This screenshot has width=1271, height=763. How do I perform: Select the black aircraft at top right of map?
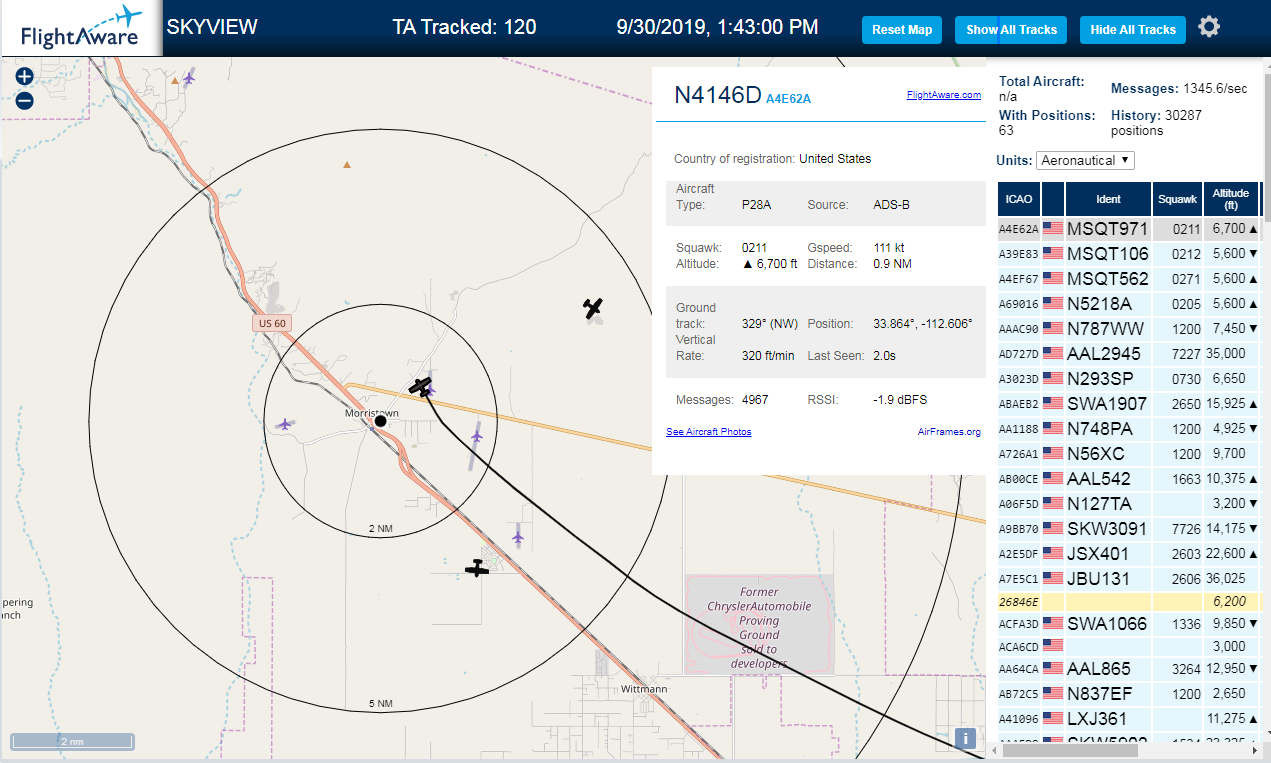point(594,309)
